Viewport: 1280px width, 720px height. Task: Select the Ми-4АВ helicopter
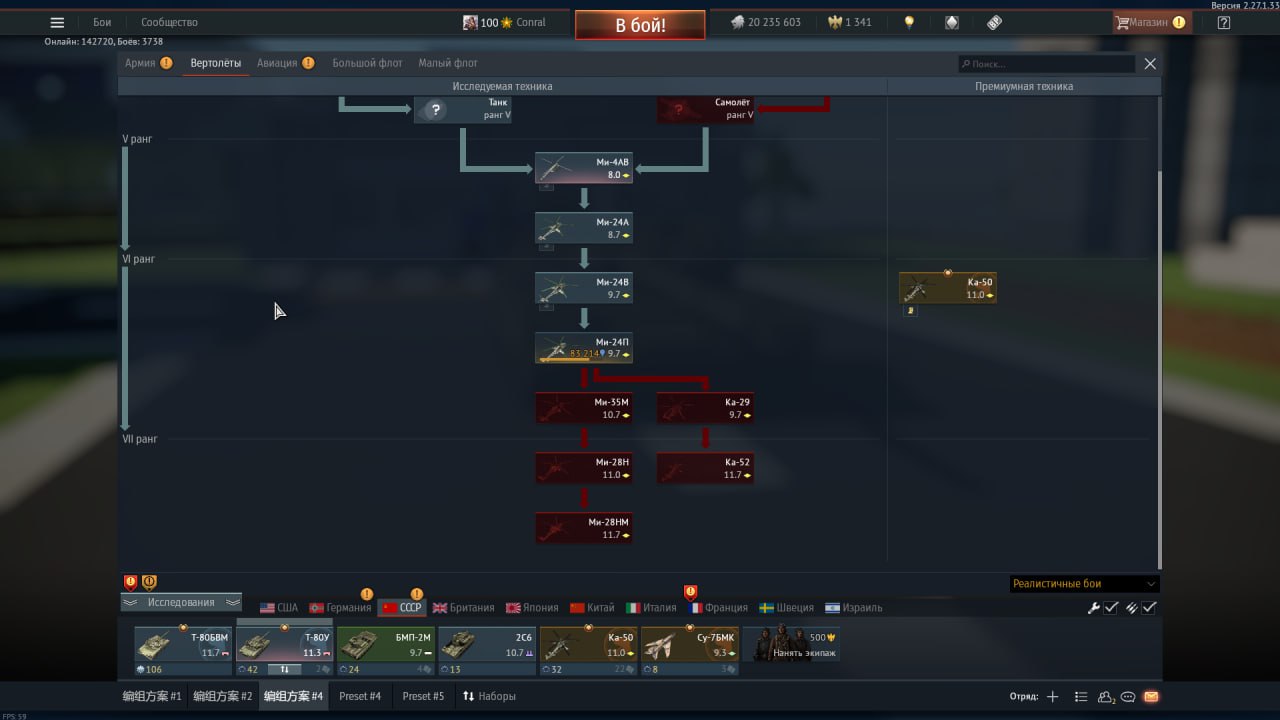(584, 168)
